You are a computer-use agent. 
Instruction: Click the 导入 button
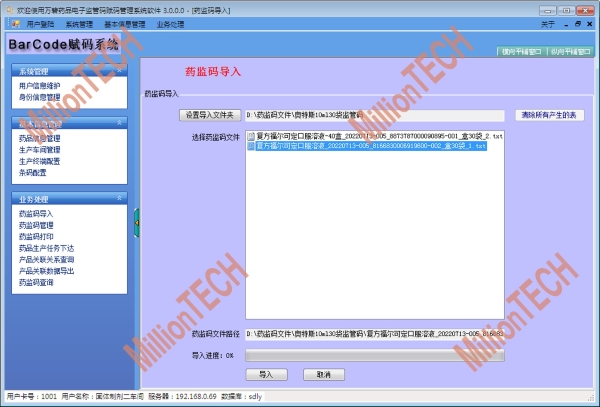(266, 374)
